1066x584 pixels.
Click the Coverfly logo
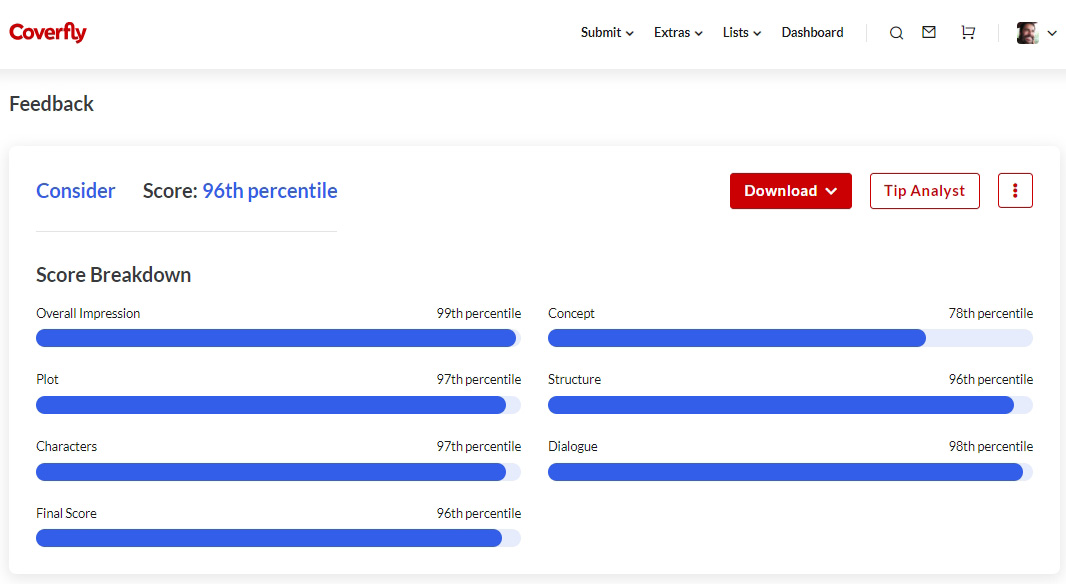point(48,33)
